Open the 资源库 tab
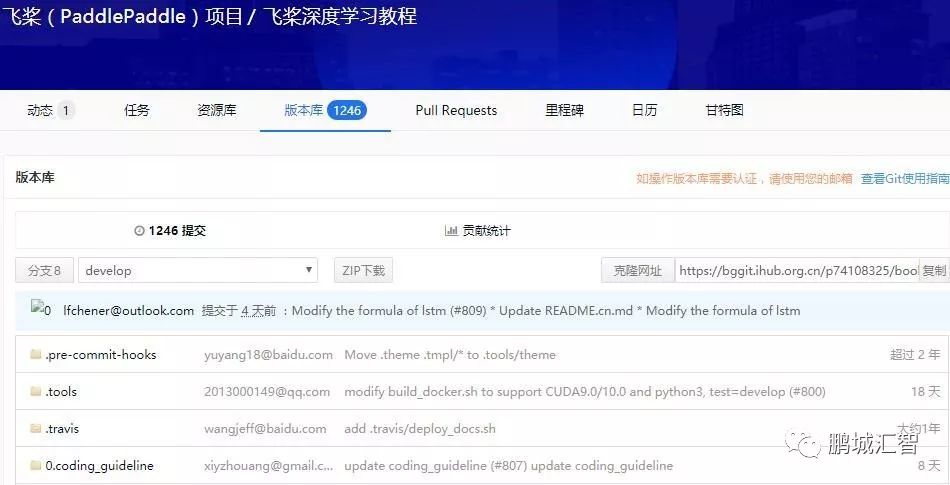This screenshot has height=485, width=950. pos(216,110)
